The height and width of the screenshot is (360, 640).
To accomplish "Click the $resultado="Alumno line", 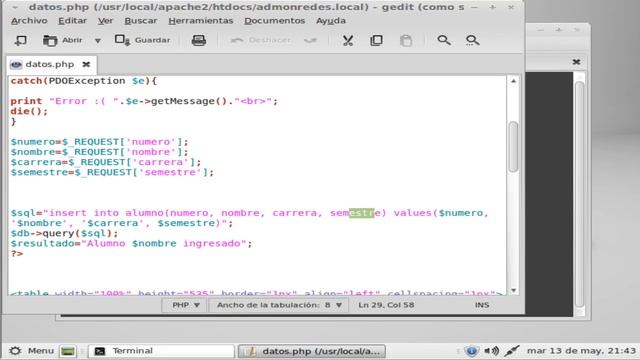I will [x=131, y=243].
